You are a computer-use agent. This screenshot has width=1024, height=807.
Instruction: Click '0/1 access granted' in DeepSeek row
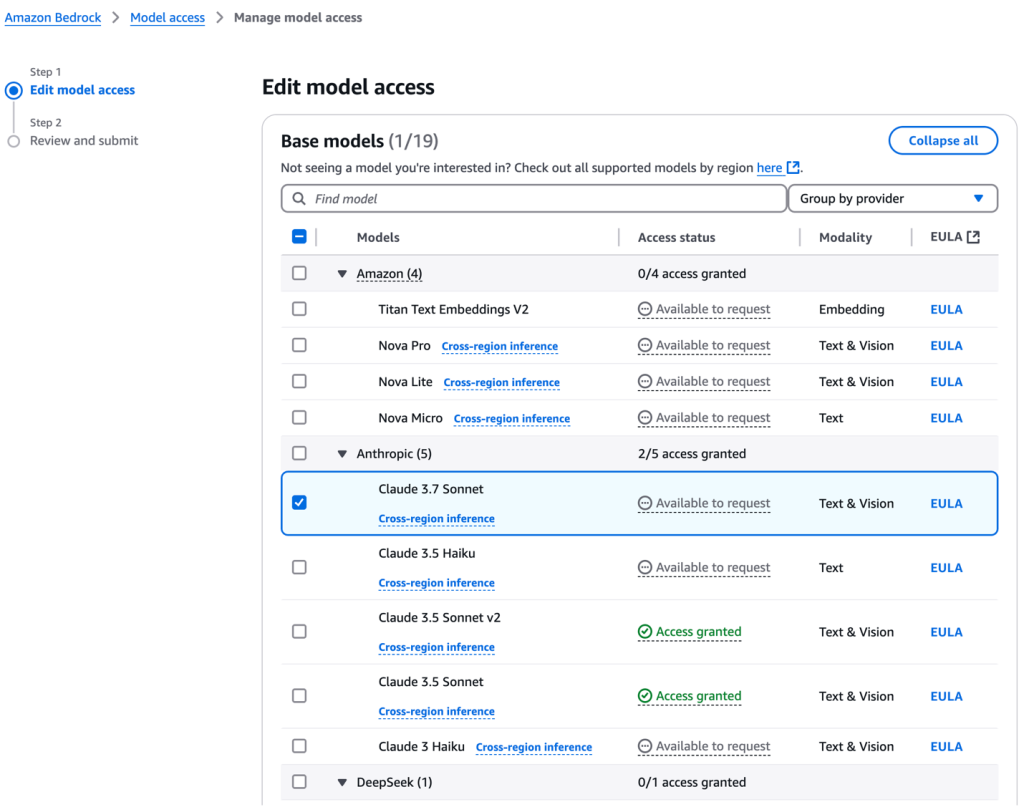click(x=692, y=782)
